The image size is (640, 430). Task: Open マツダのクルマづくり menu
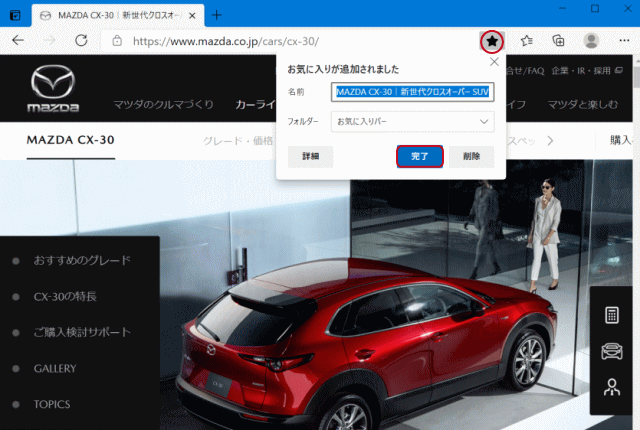pyautogui.click(x=164, y=104)
